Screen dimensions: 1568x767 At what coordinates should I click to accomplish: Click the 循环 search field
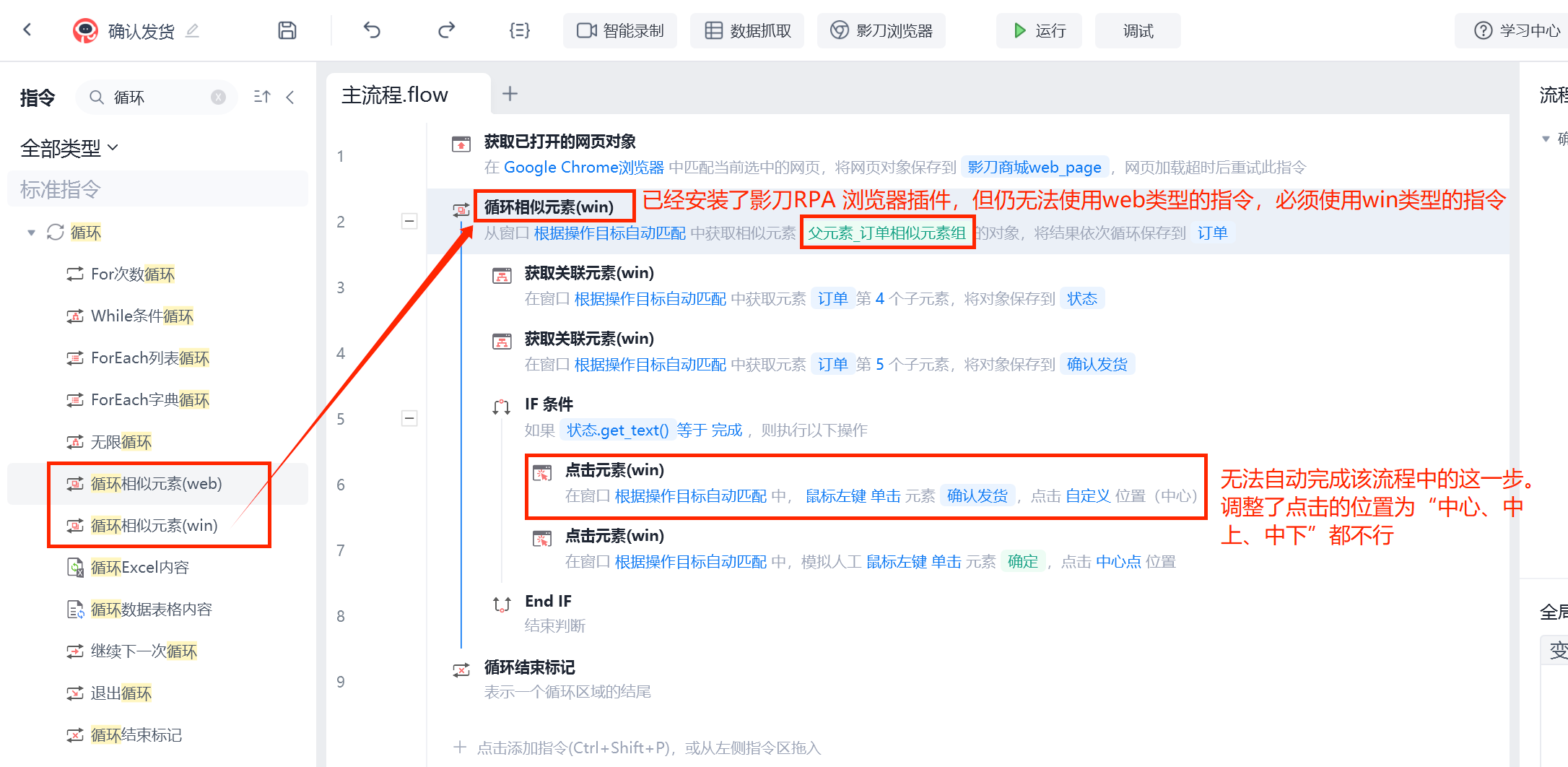[x=155, y=97]
